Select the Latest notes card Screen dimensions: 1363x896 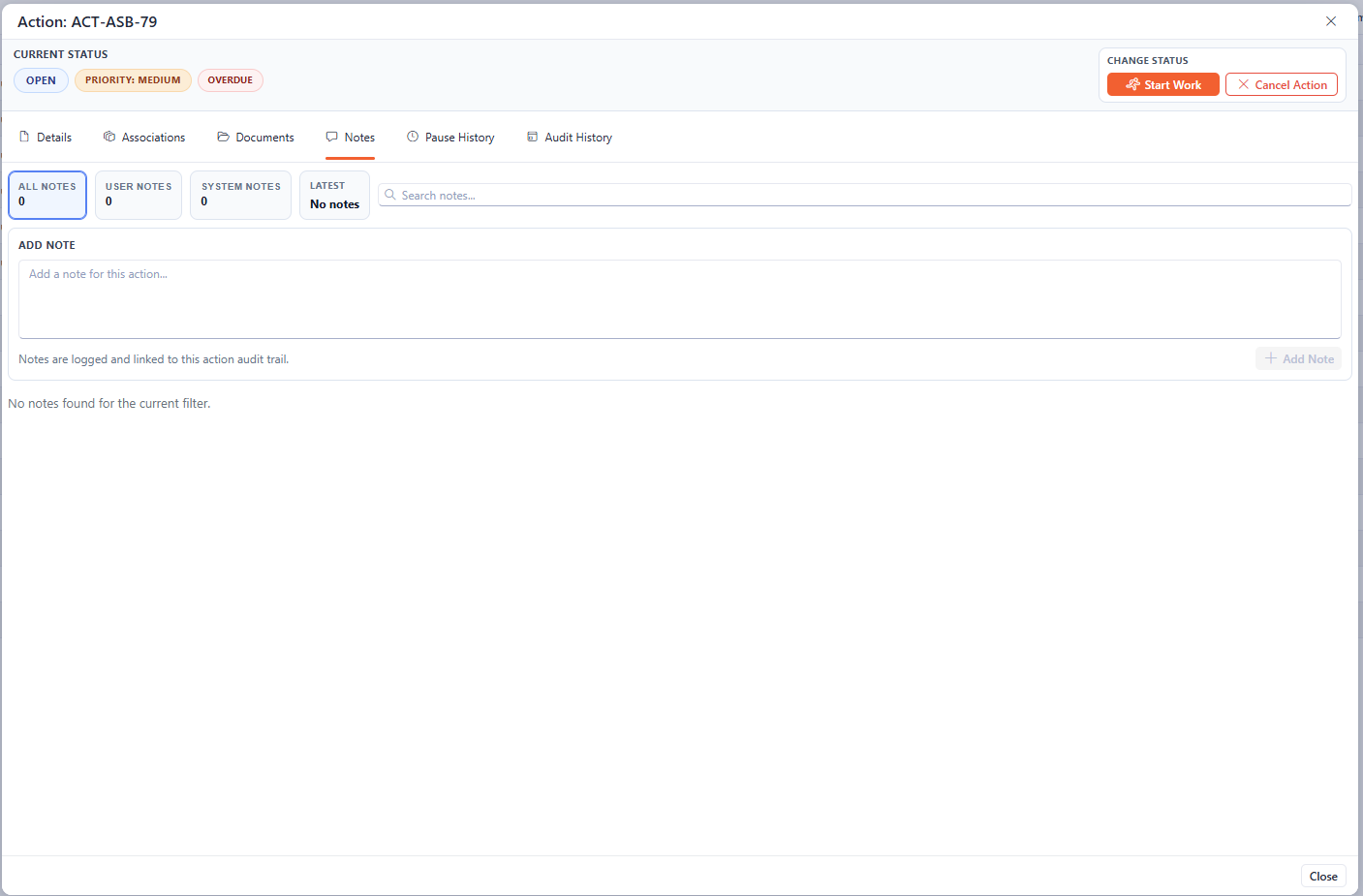coord(334,195)
